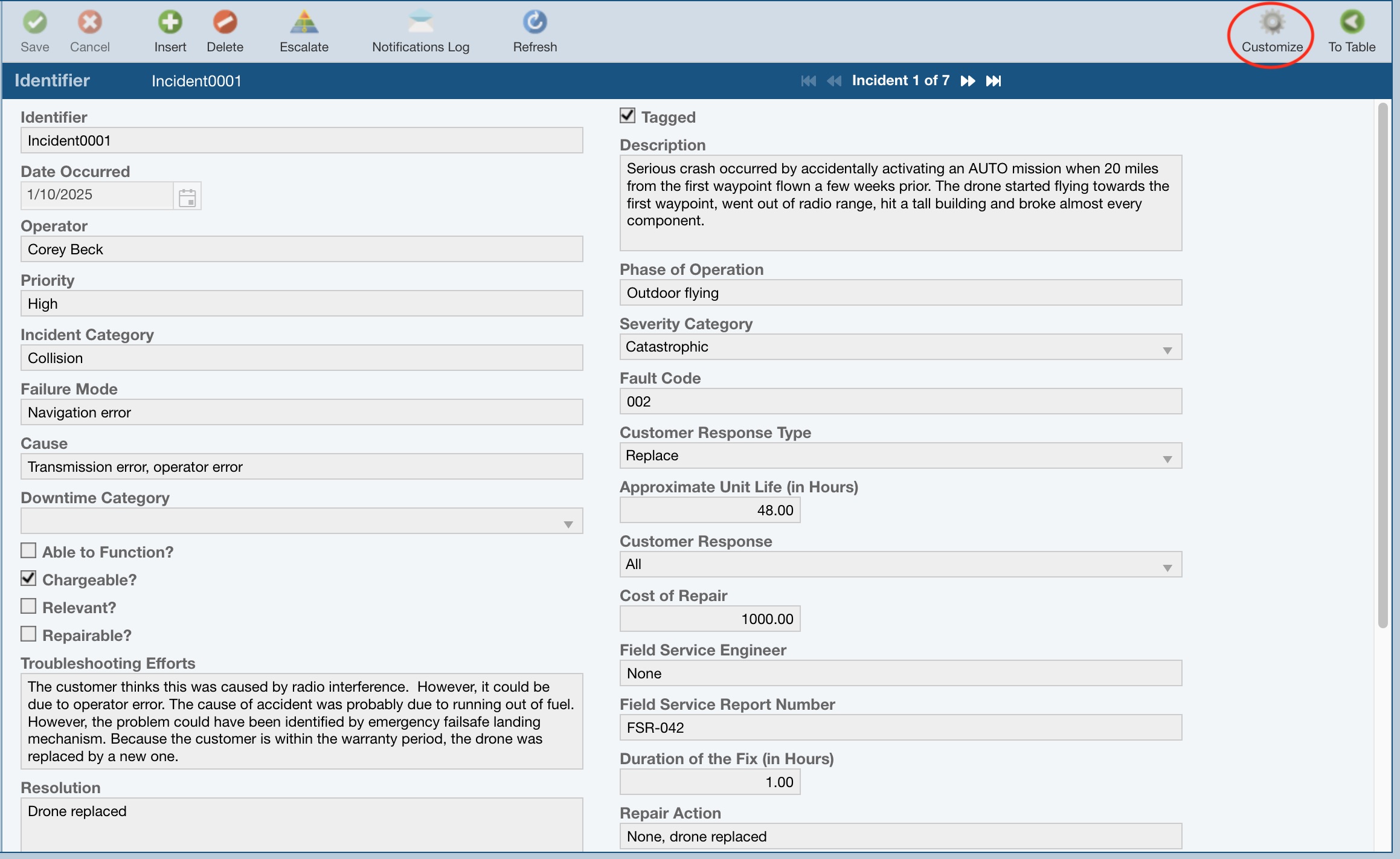Open the Downtime Category dropdown

[x=568, y=524]
